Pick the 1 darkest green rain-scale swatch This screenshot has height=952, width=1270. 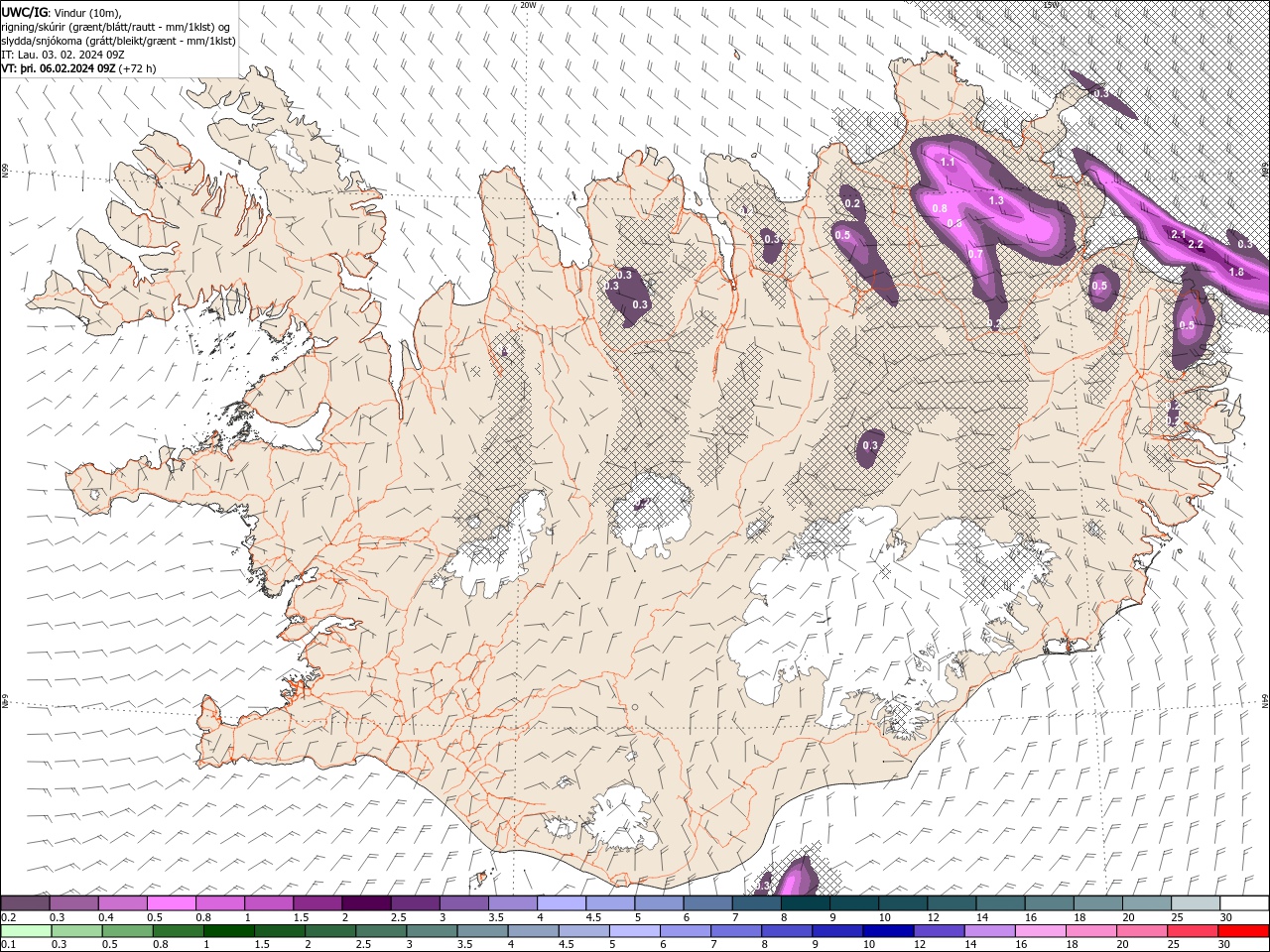pyautogui.click(x=229, y=931)
